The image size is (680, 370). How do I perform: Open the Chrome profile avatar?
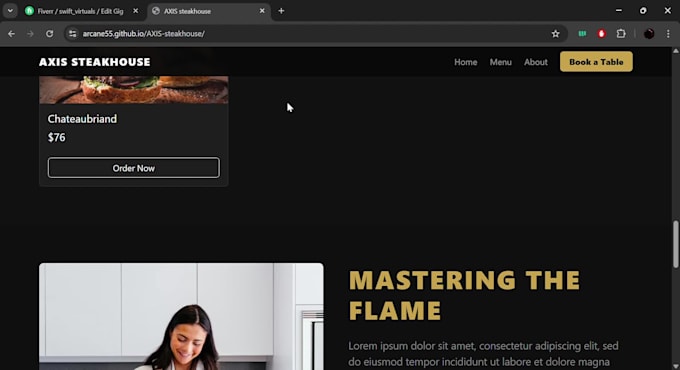click(649, 33)
